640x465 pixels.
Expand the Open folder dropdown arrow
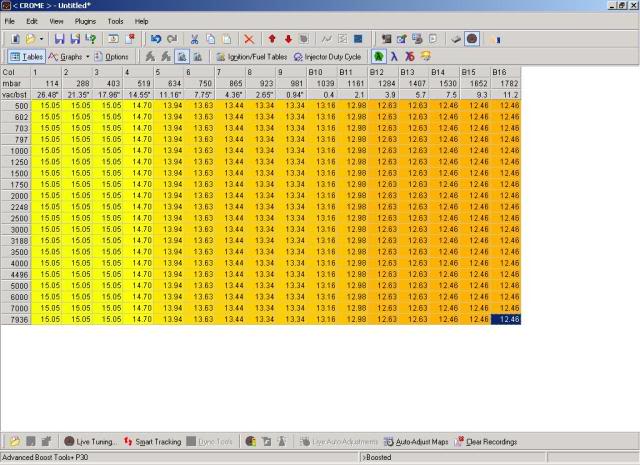[41, 39]
